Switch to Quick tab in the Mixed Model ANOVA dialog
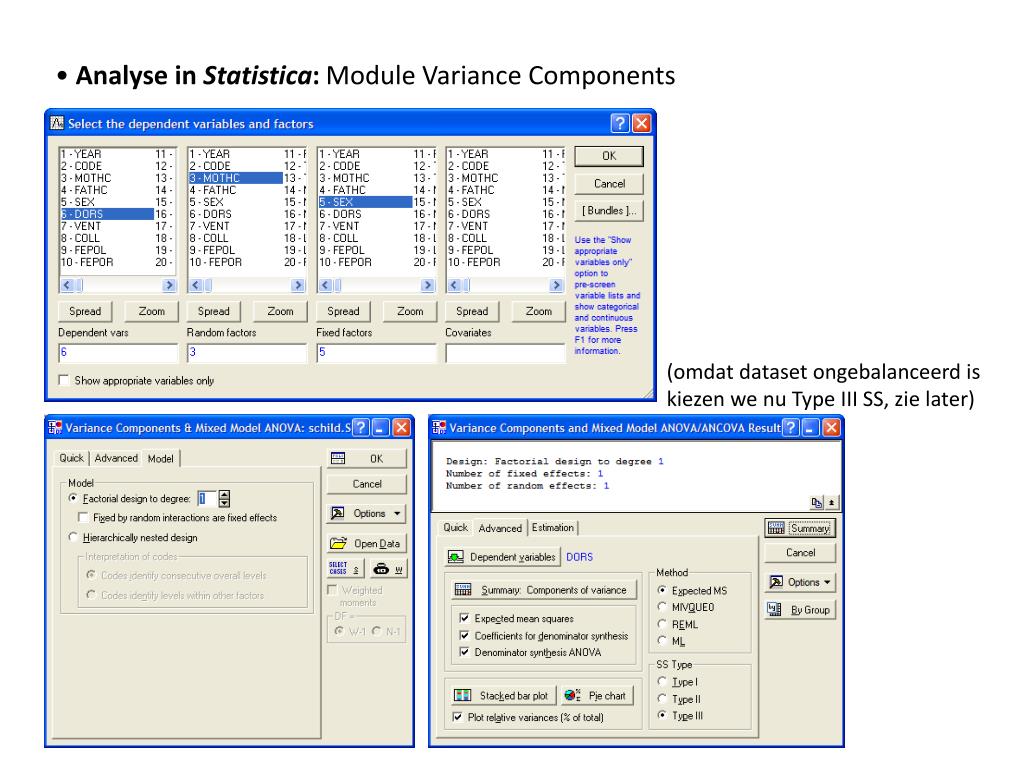Image resolution: width=1024 pixels, height=768 pixels. [x=71, y=458]
